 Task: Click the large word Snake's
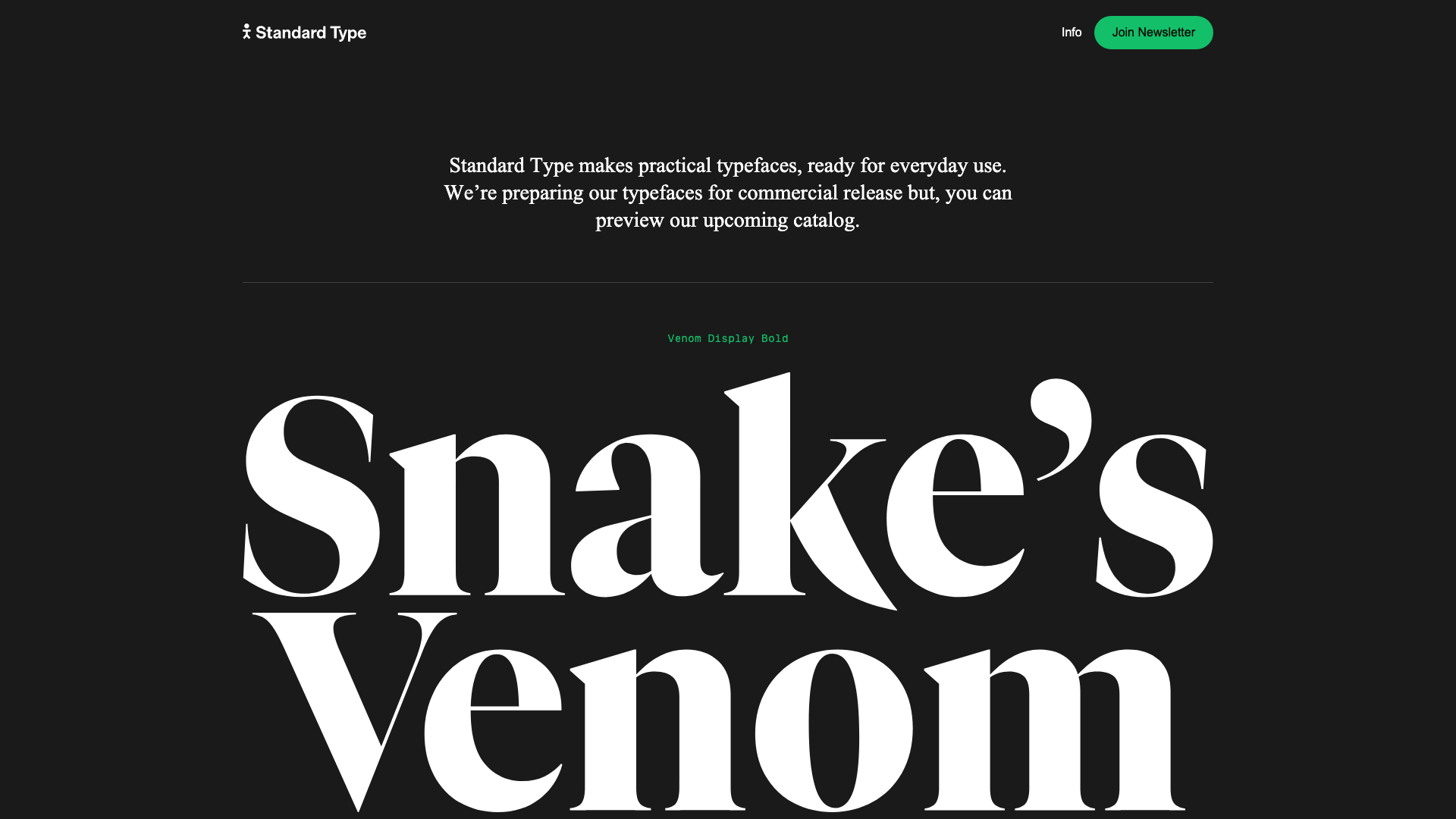728,491
